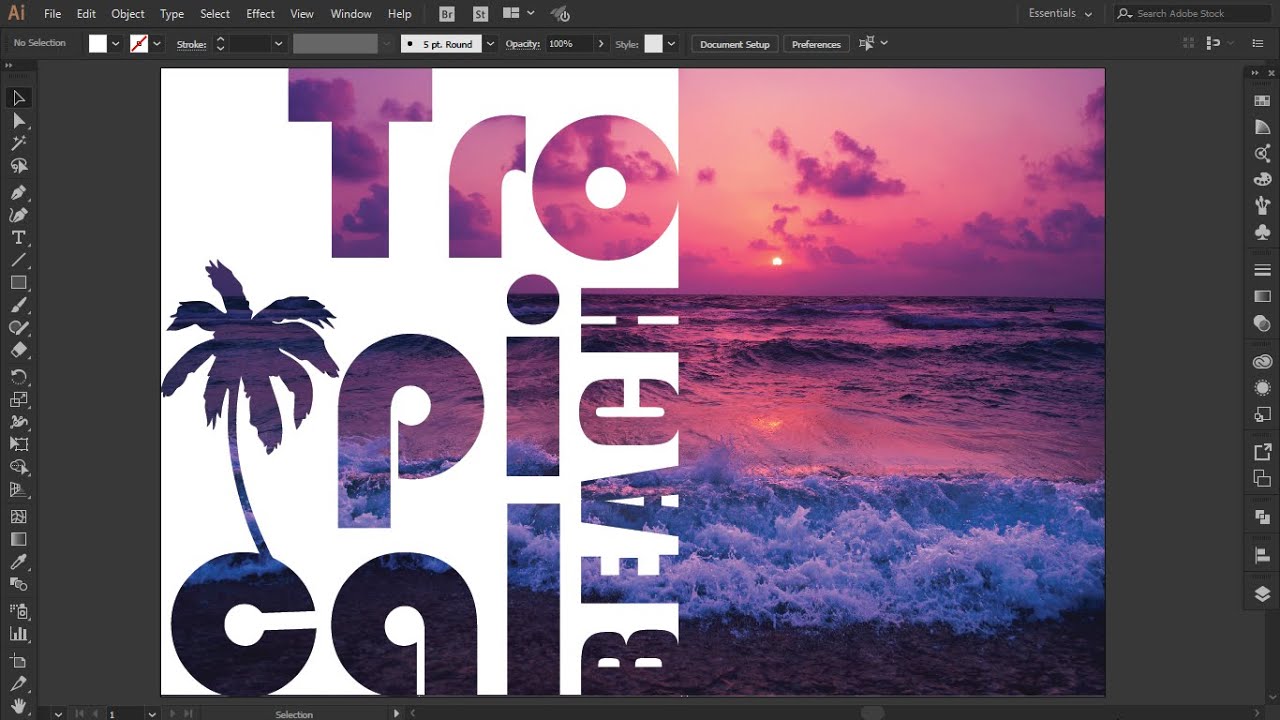Activate the Type tool
The image size is (1280, 720).
pos(18,237)
